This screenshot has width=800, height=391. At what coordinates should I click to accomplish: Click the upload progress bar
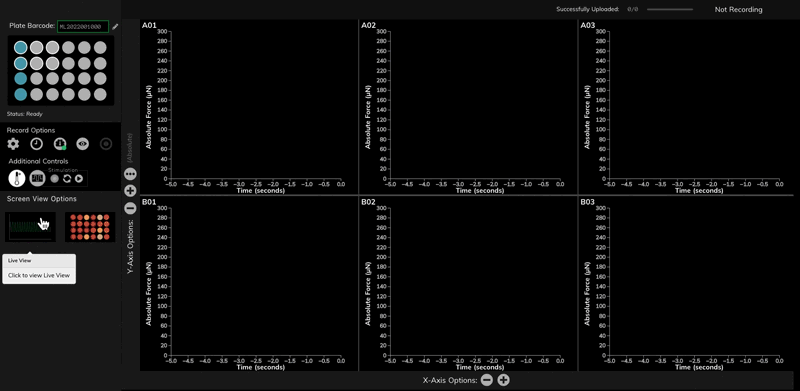click(670, 9)
